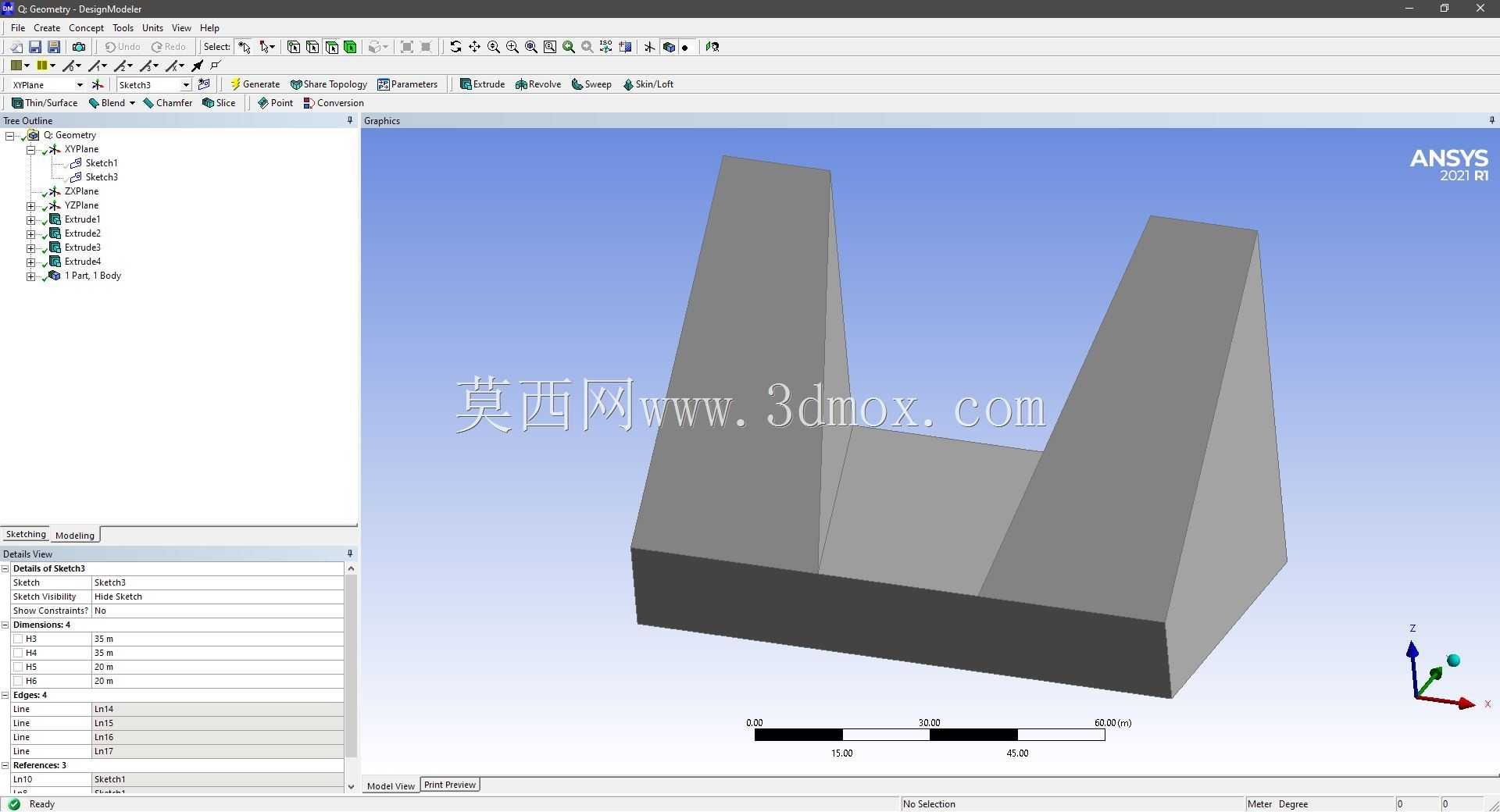1500x812 pixels.
Task: Activate the New Selection cursor tool
Action: point(245,47)
